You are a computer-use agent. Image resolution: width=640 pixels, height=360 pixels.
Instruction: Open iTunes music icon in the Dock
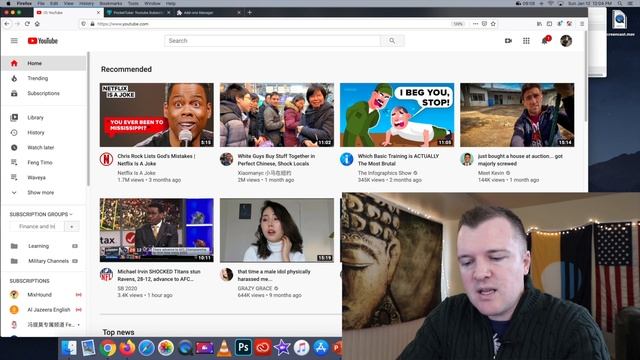(x=301, y=348)
